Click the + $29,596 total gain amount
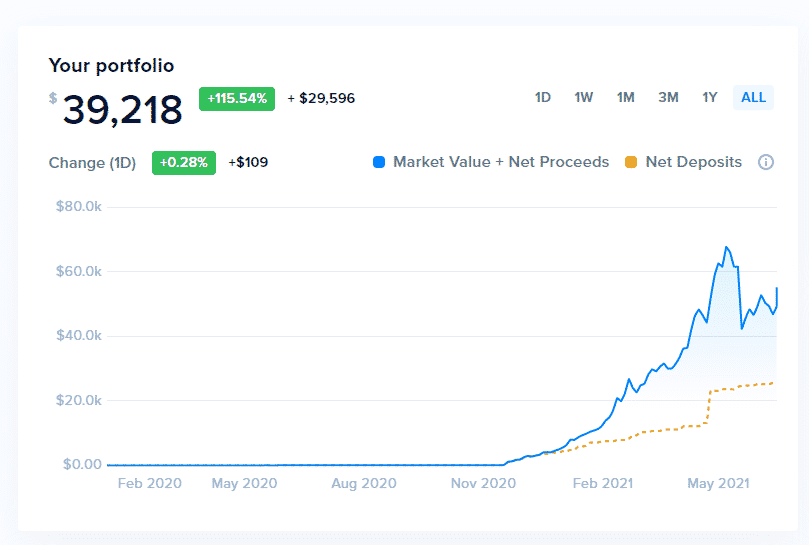Viewport: 809px width, 545px height. click(321, 98)
